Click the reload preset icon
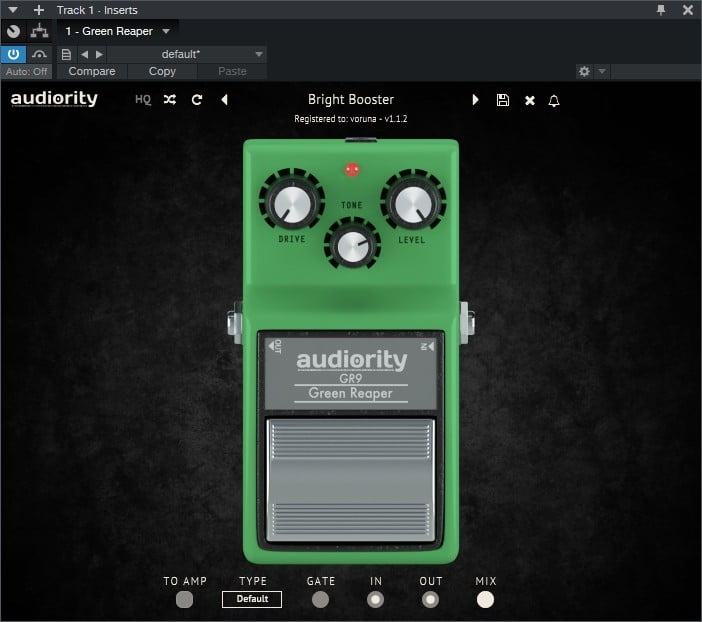 197,99
